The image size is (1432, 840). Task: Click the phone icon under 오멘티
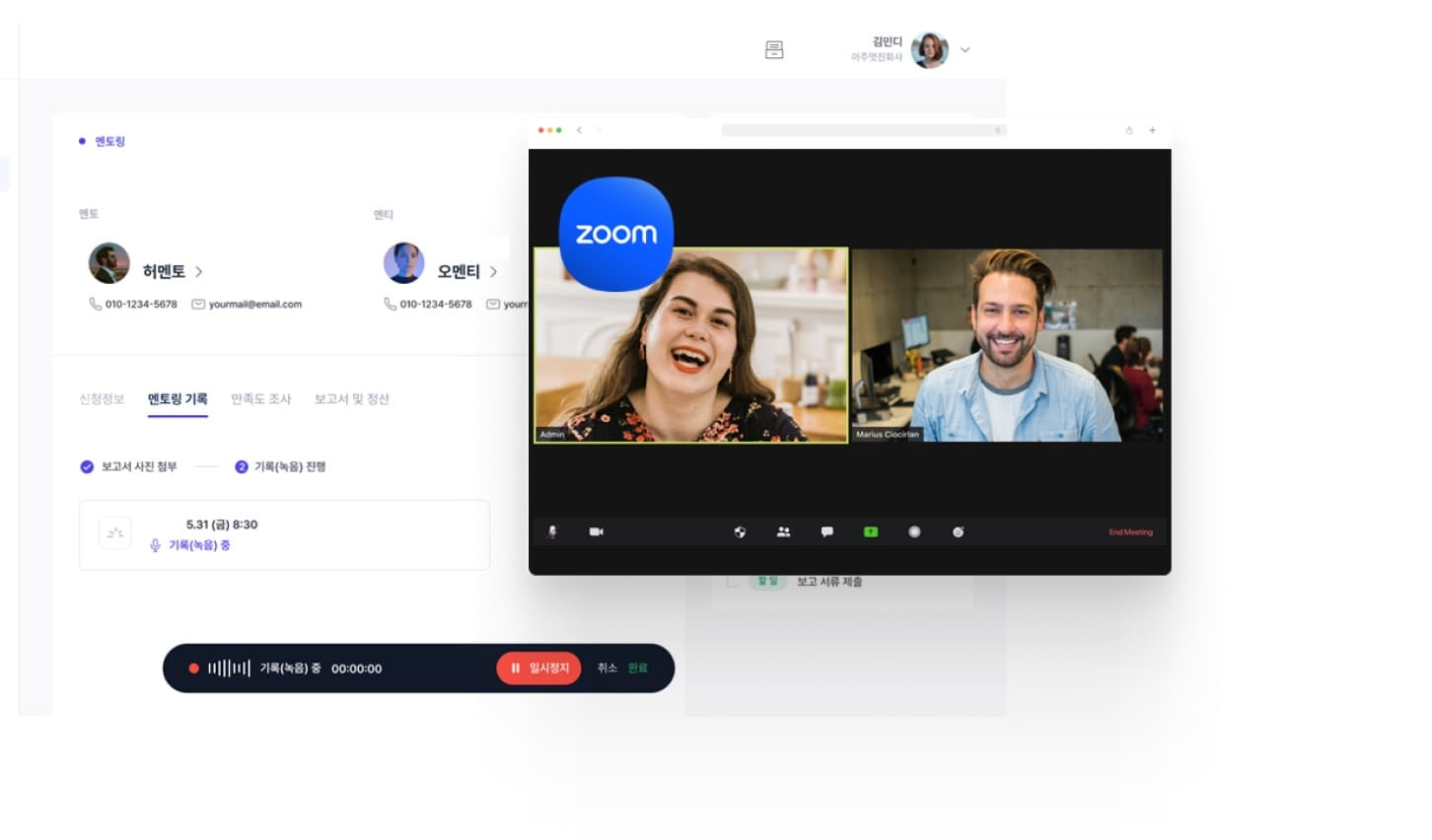(390, 304)
